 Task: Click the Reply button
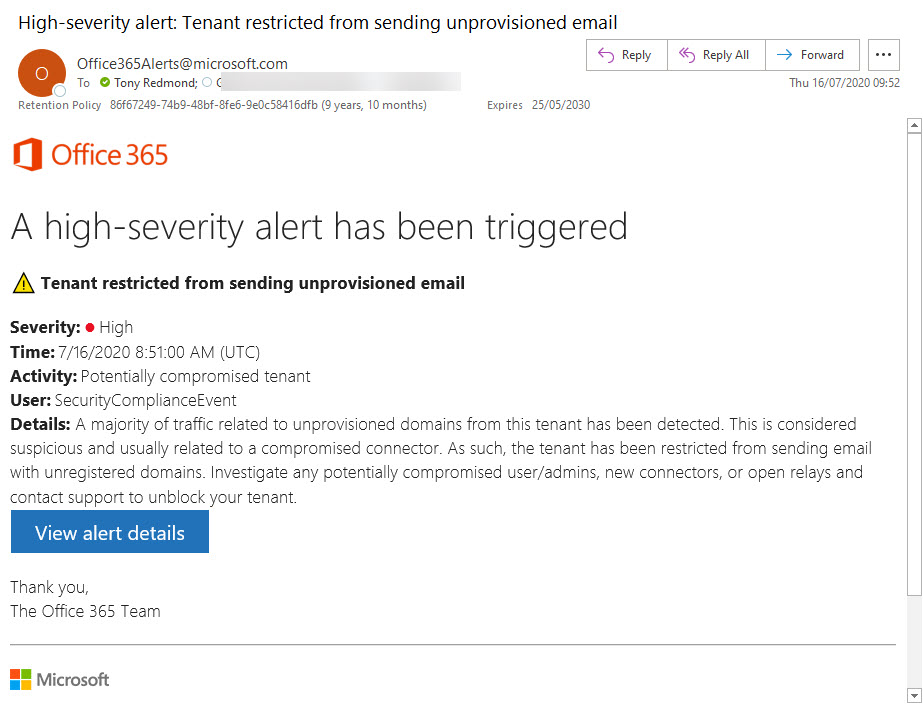[625, 55]
